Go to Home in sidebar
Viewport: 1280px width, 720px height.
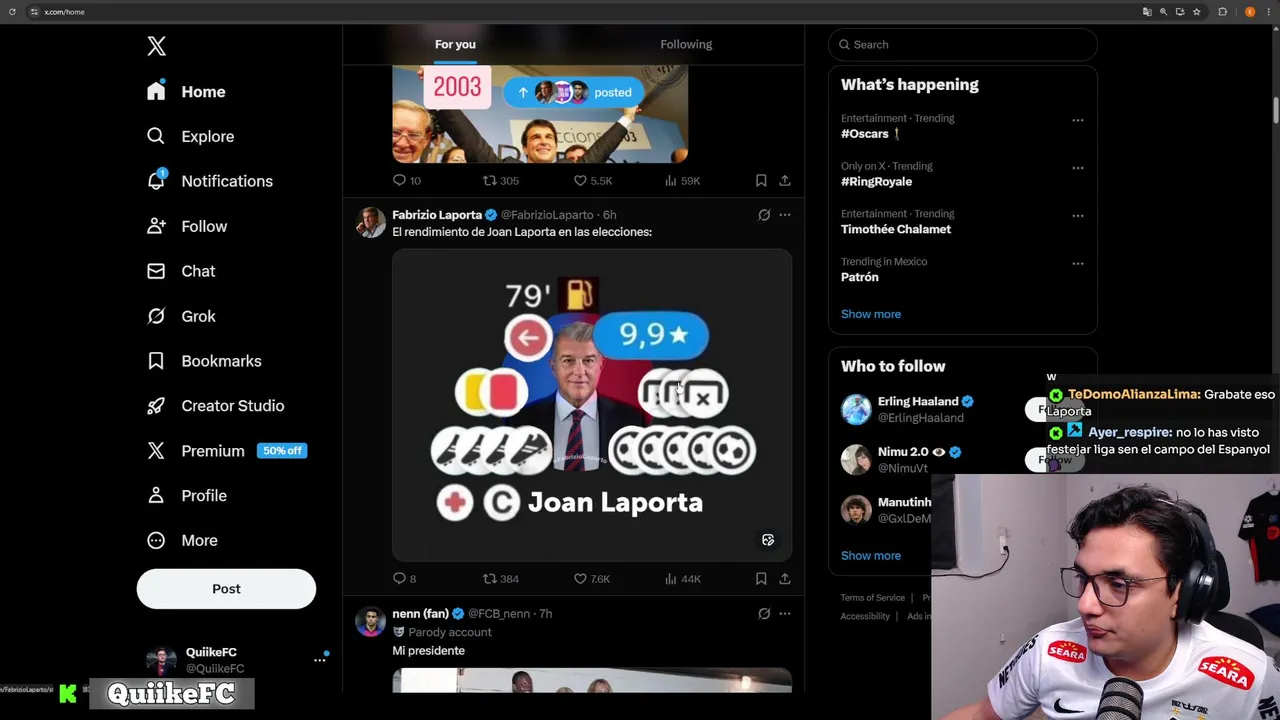tap(186, 91)
